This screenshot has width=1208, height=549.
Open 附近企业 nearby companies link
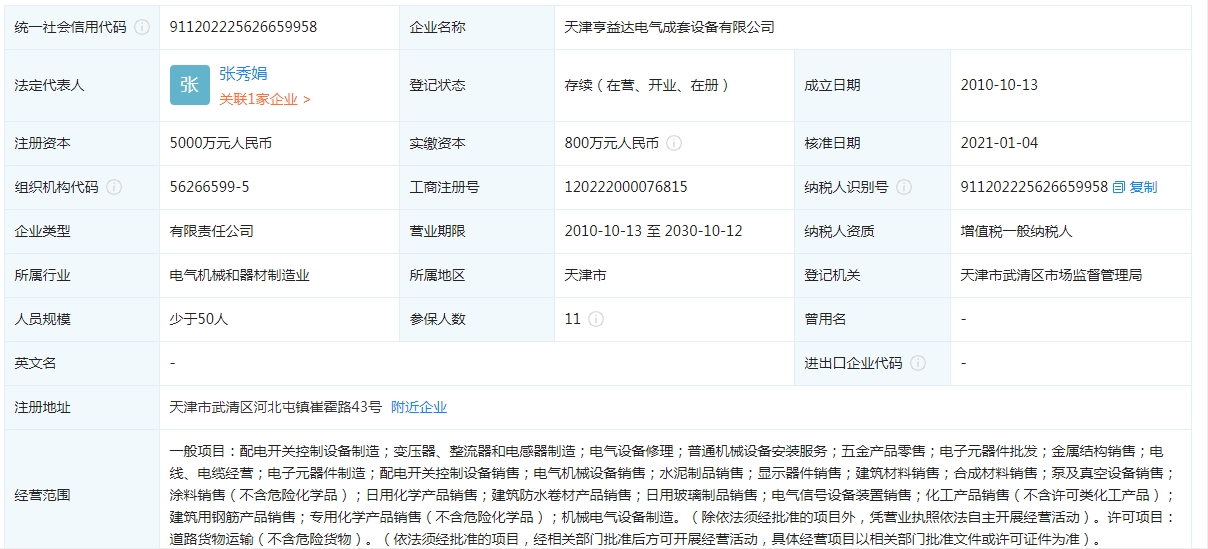coord(418,407)
